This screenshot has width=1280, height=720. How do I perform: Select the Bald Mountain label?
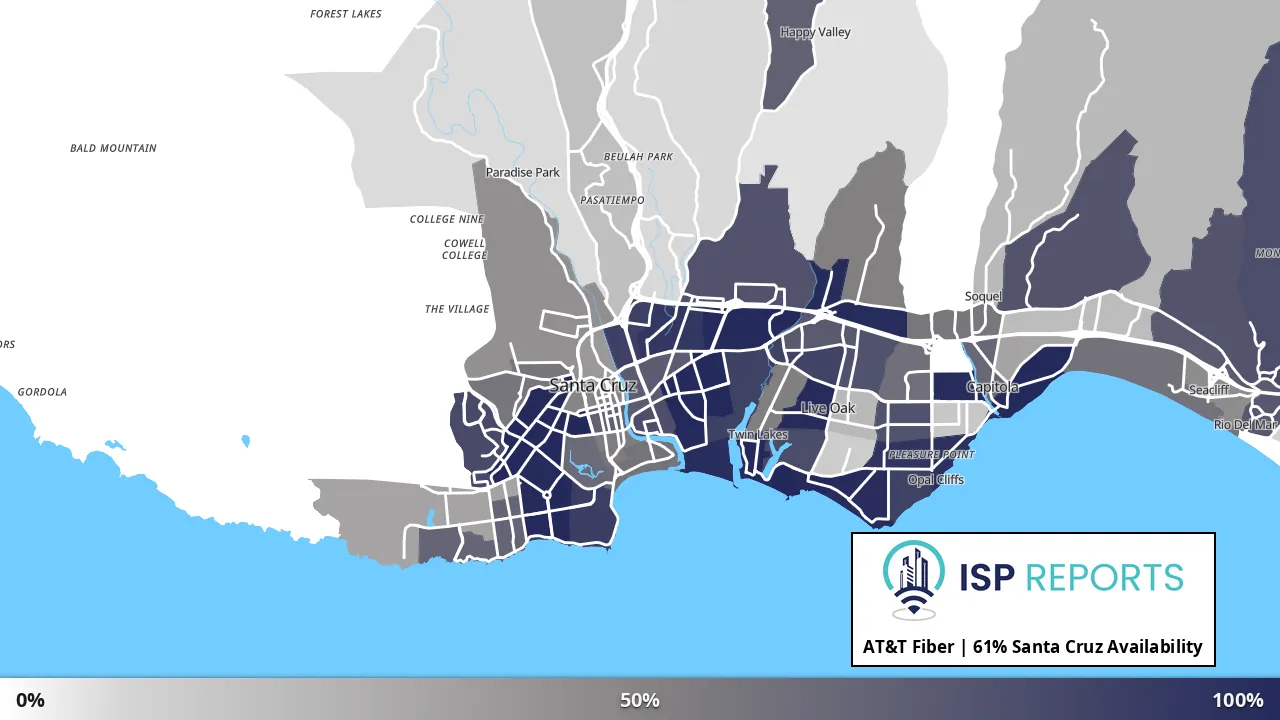tap(113, 148)
